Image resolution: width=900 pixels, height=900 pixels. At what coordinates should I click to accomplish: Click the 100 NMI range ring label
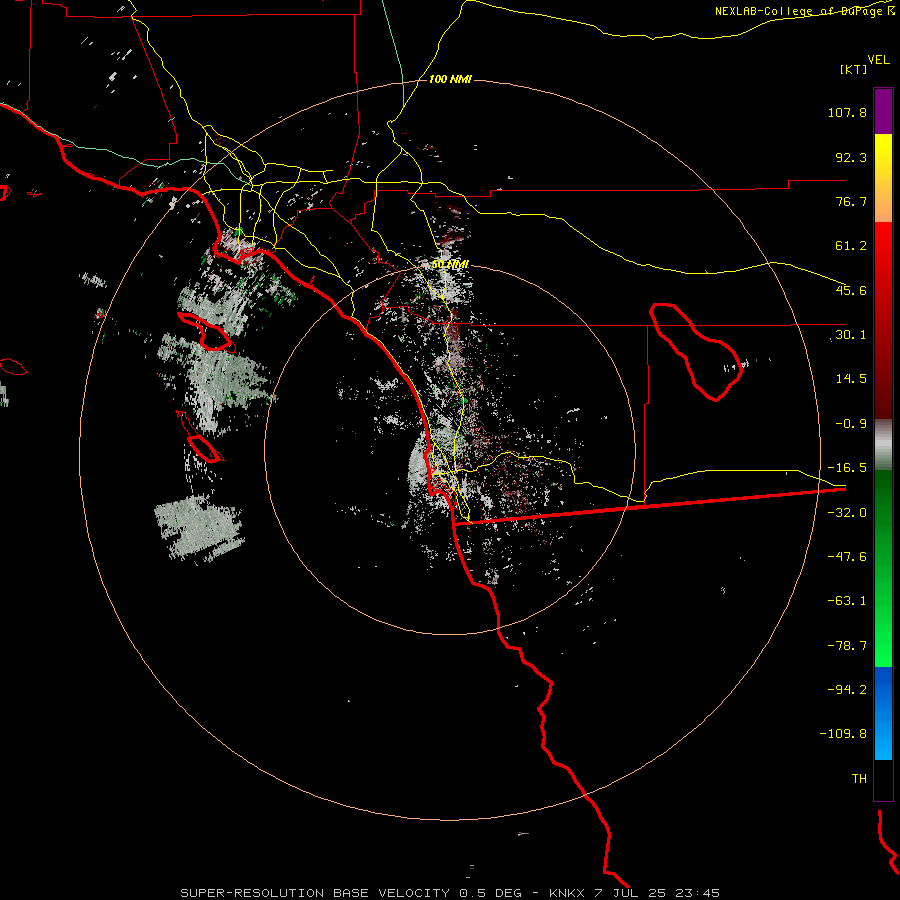[x=450, y=79]
